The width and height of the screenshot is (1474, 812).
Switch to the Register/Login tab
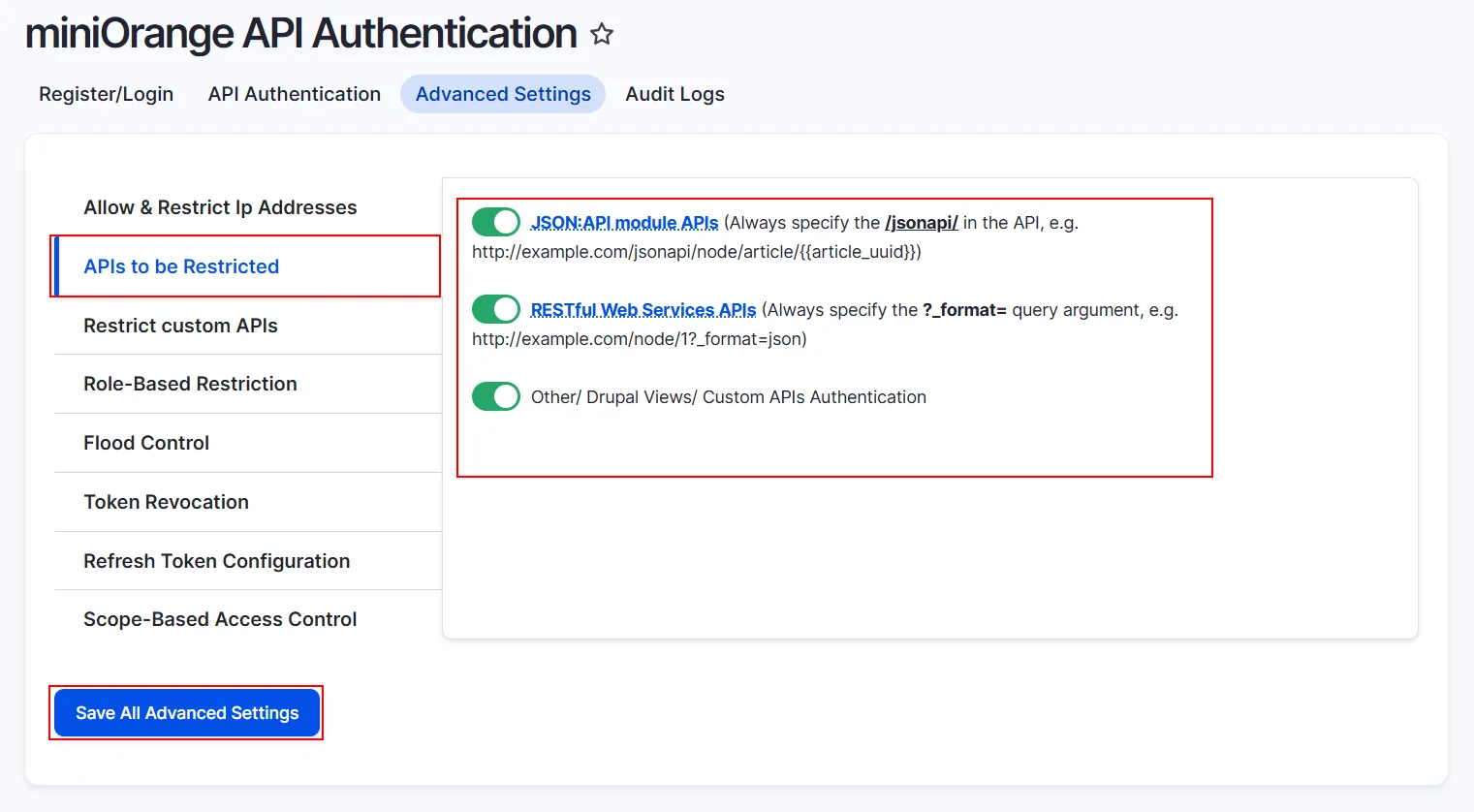(106, 94)
